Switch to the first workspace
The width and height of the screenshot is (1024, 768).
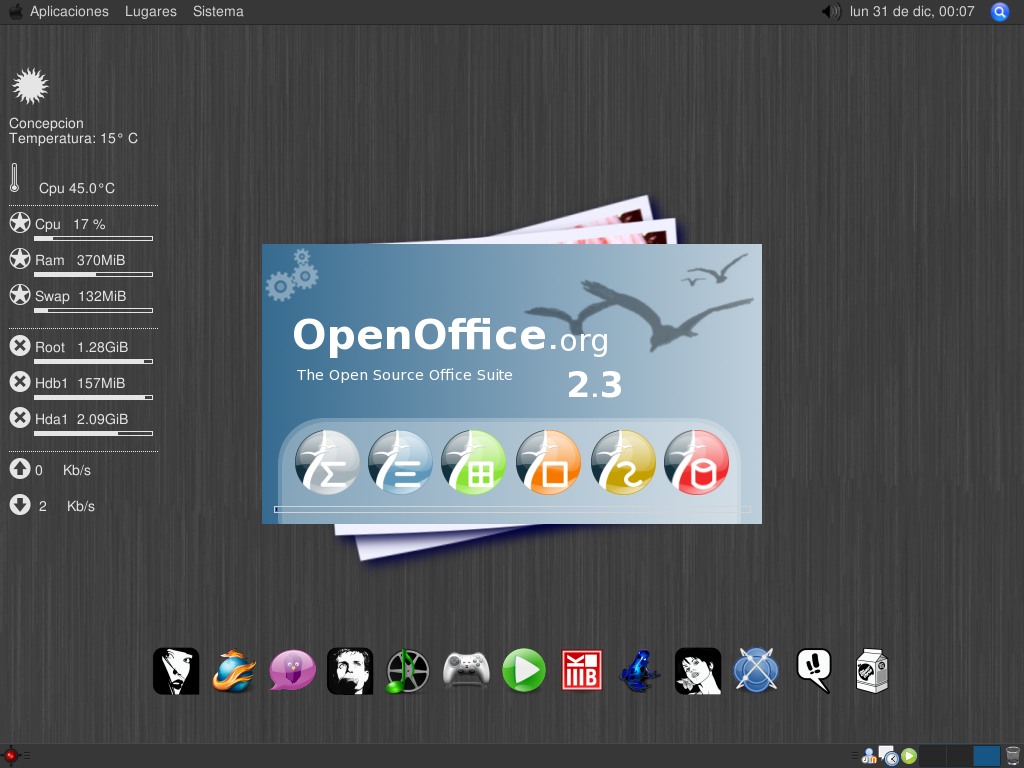coord(932,756)
